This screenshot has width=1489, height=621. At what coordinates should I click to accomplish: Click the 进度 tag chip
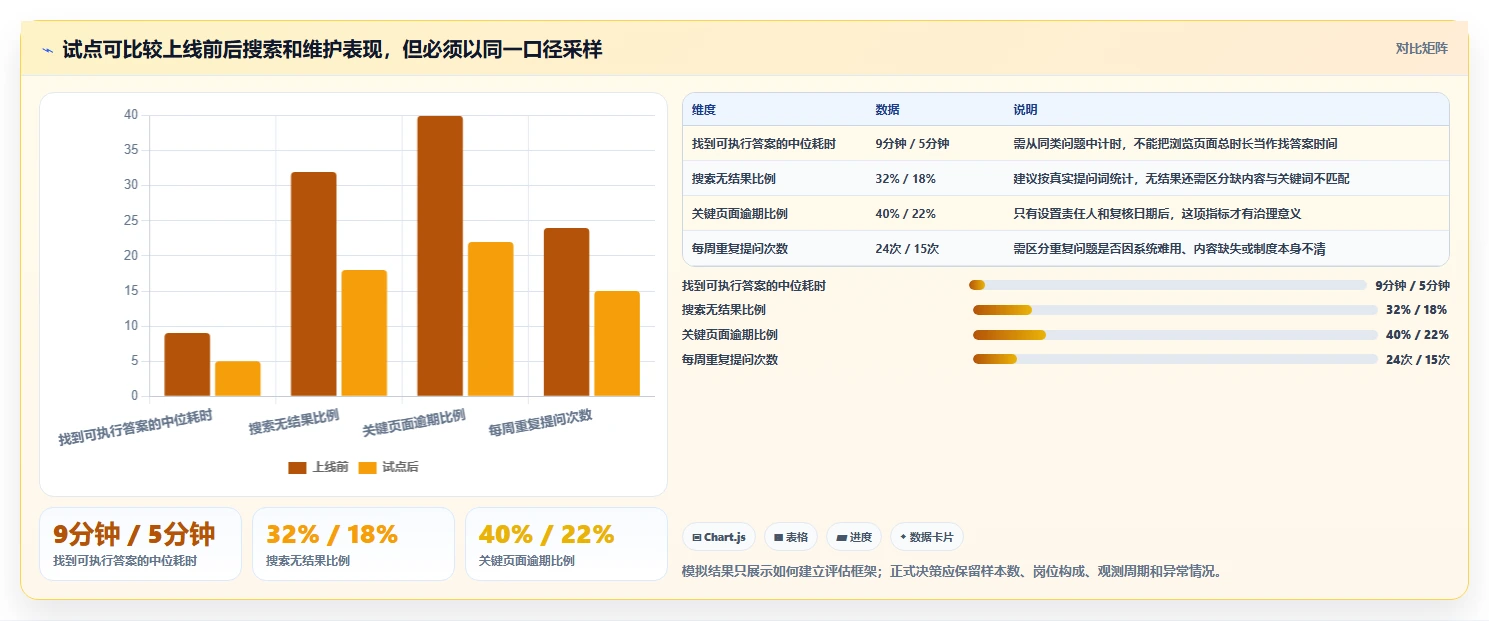click(x=854, y=537)
